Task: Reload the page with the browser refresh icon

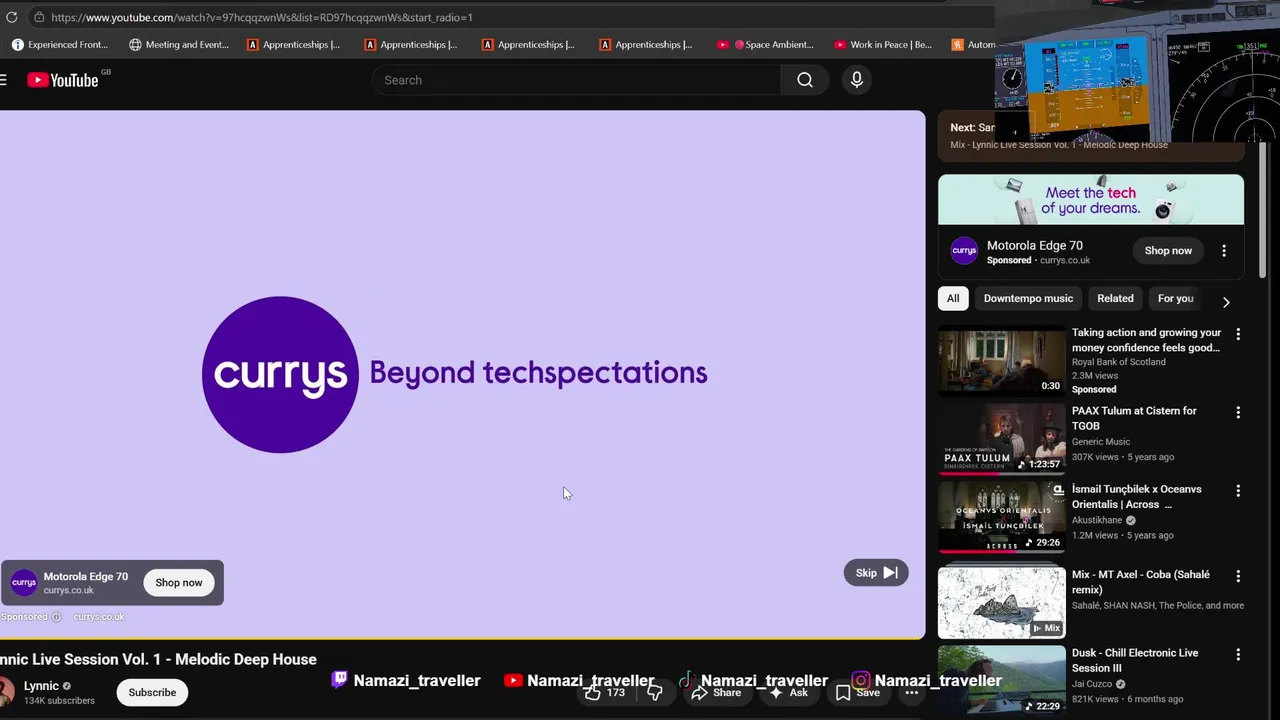Action: [11, 17]
